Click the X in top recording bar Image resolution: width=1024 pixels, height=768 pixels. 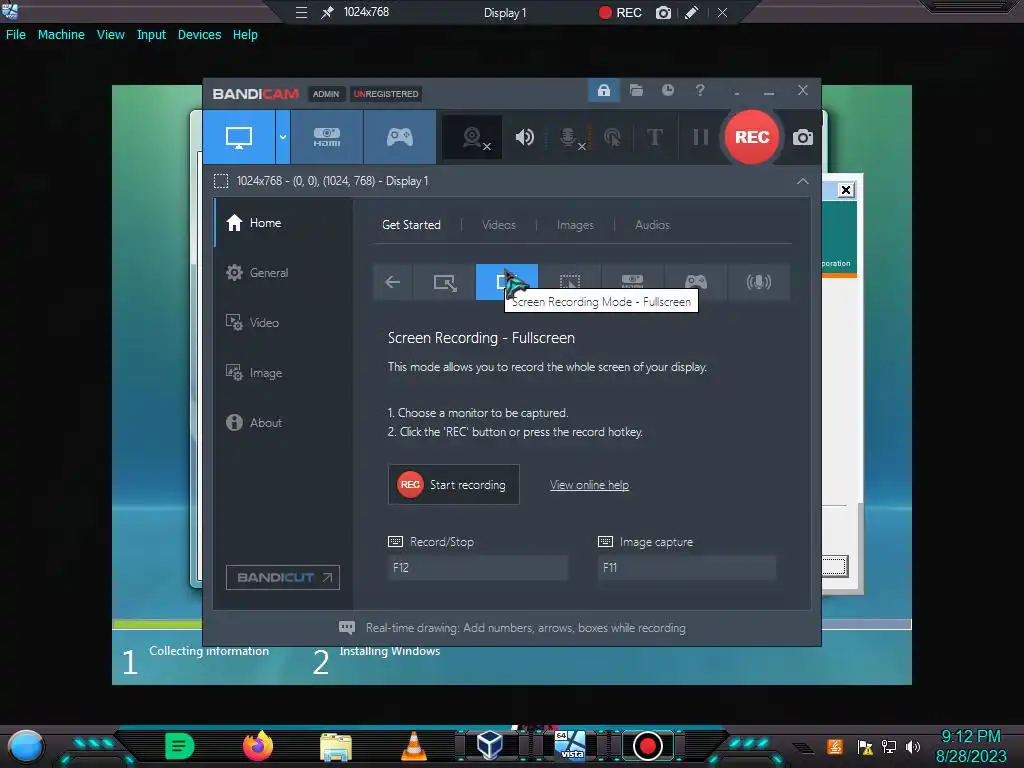722,12
